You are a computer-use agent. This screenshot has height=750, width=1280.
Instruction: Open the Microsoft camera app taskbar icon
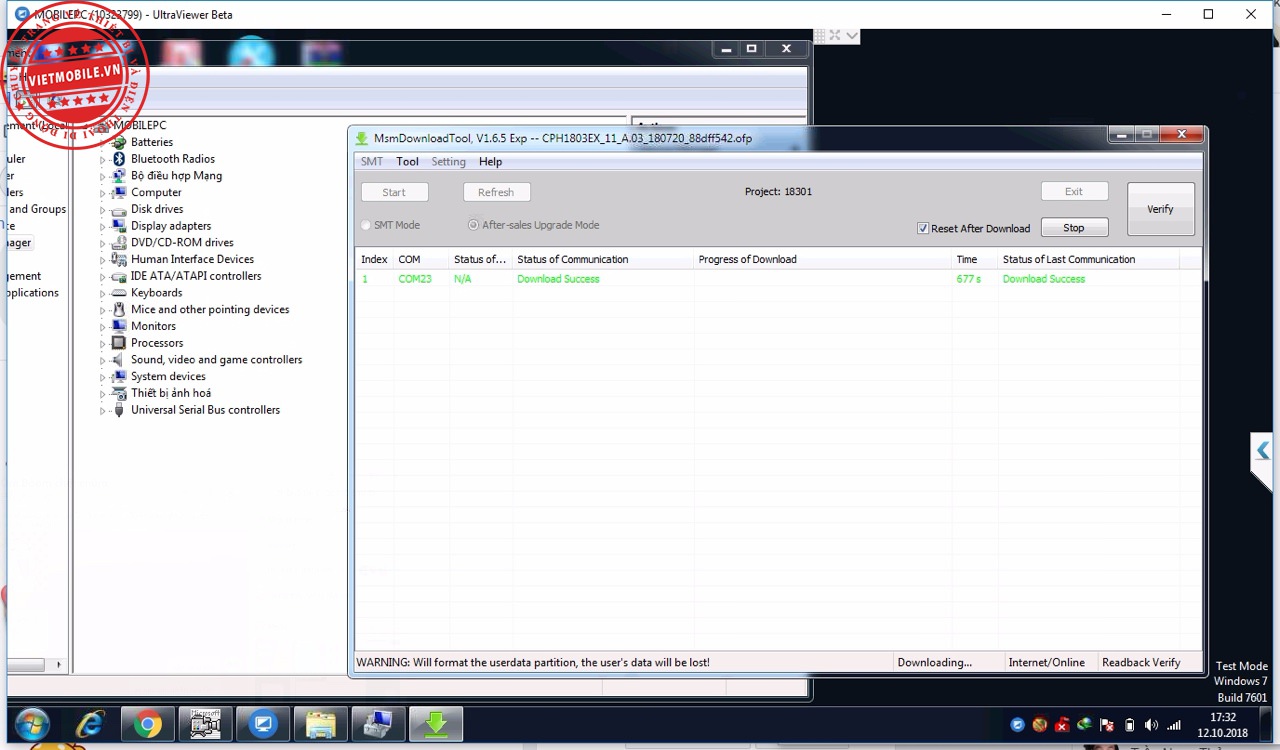(206, 724)
